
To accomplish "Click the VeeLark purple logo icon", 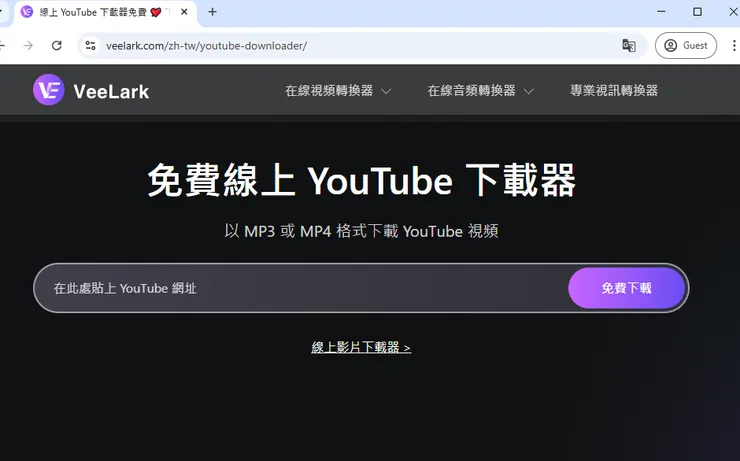I will [x=49, y=90].
